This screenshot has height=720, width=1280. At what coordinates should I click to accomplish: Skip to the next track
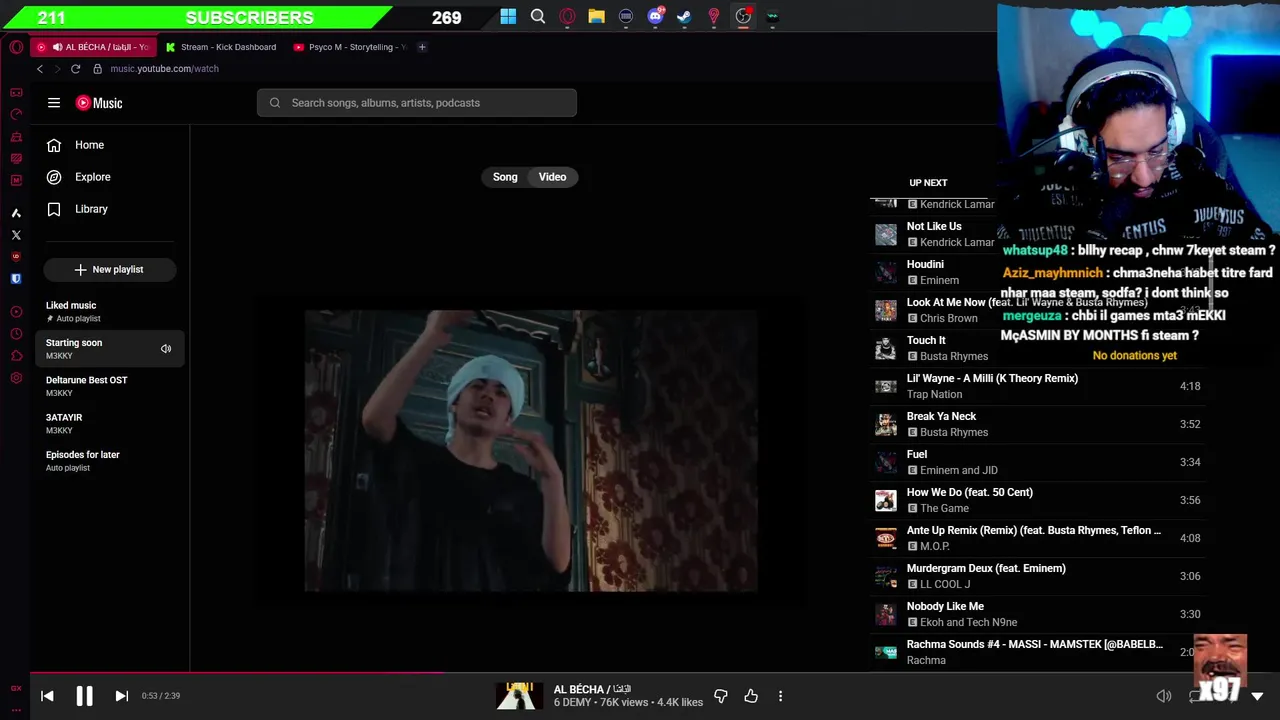(x=121, y=696)
